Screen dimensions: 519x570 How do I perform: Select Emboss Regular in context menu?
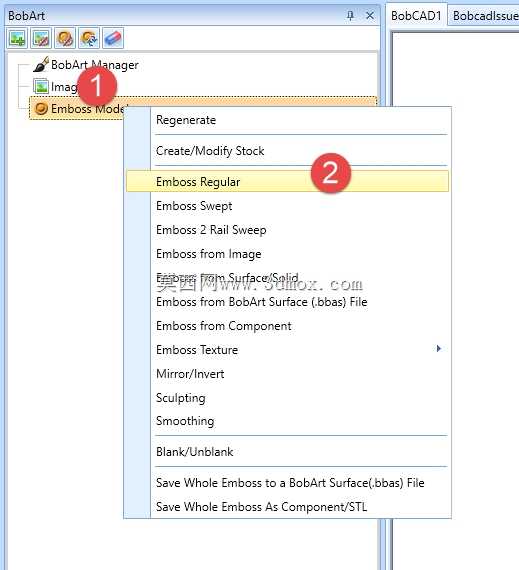287,181
